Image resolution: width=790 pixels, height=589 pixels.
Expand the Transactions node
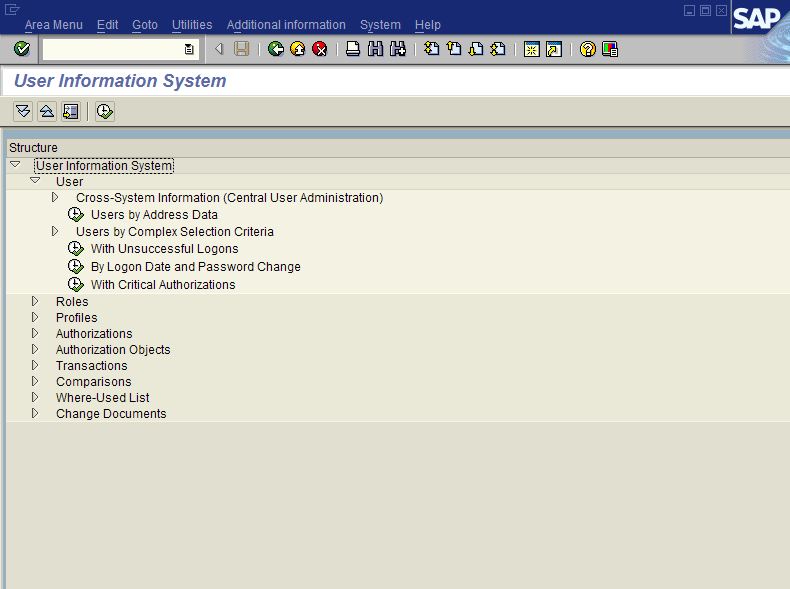coord(35,365)
